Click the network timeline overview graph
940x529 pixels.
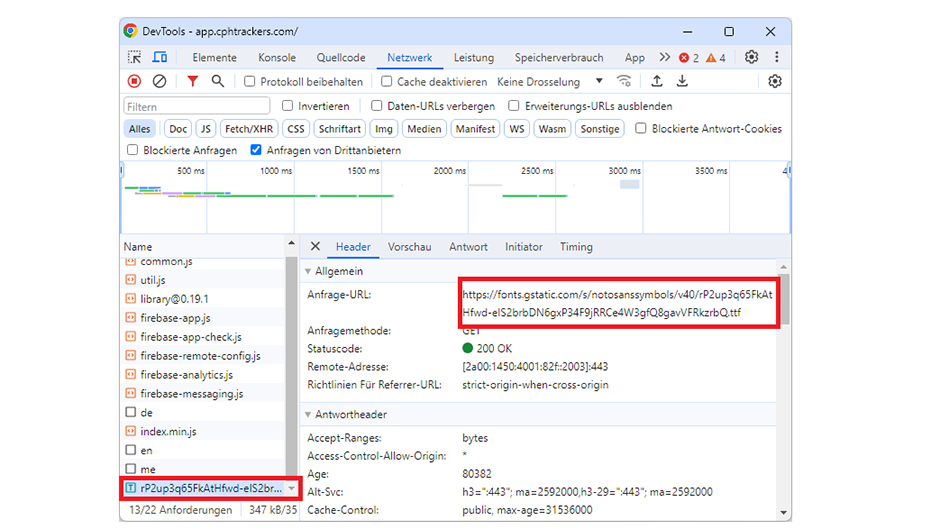coord(456,197)
